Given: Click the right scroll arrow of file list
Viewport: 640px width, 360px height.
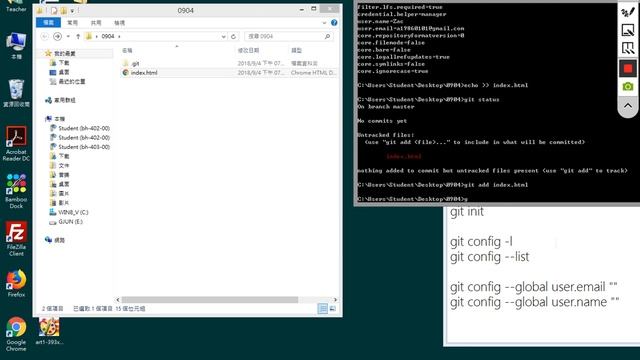Looking at the screenshot, I should (x=335, y=300).
